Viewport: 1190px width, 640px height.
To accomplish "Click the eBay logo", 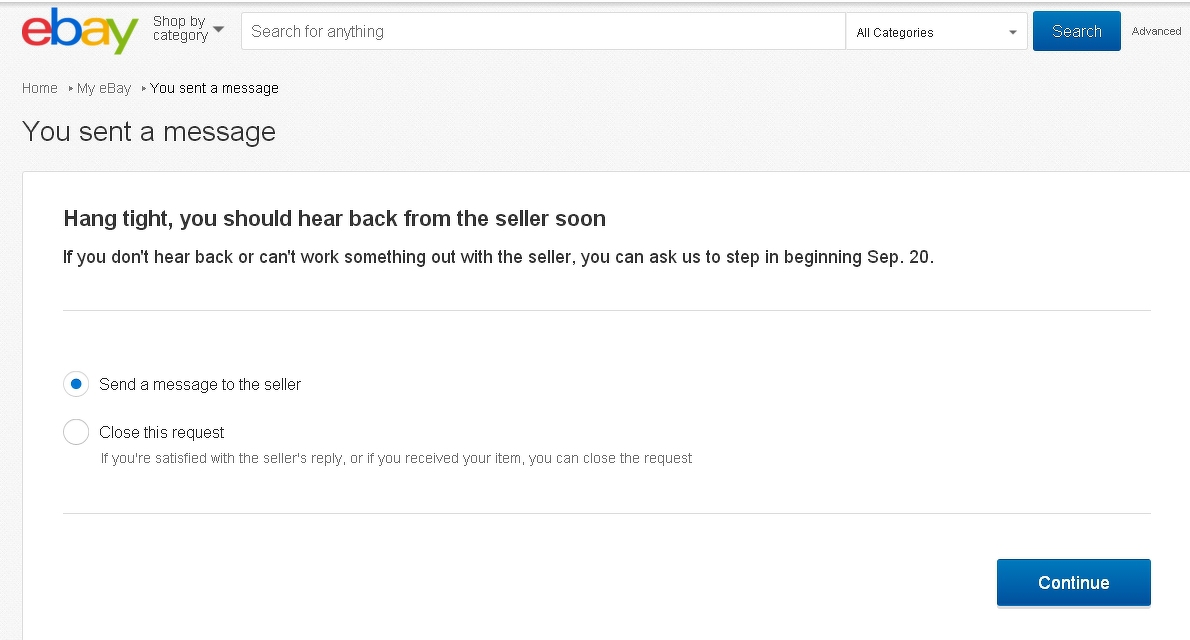I will (79, 31).
